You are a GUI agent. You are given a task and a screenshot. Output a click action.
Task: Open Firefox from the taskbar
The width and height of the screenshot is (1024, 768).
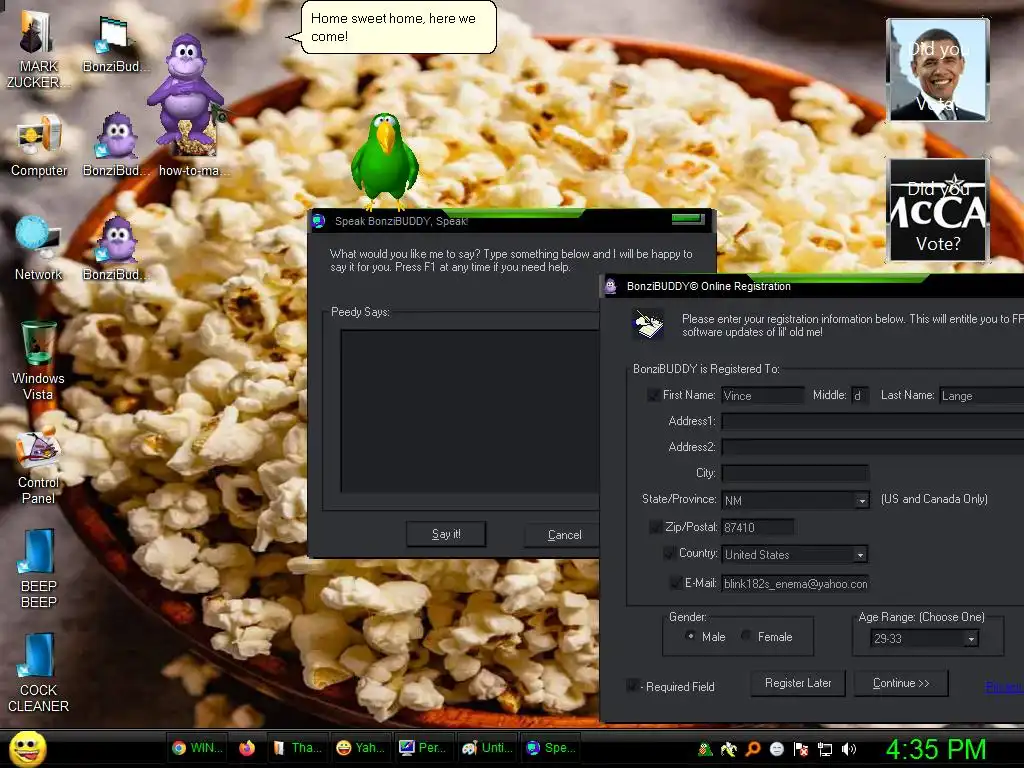click(247, 748)
